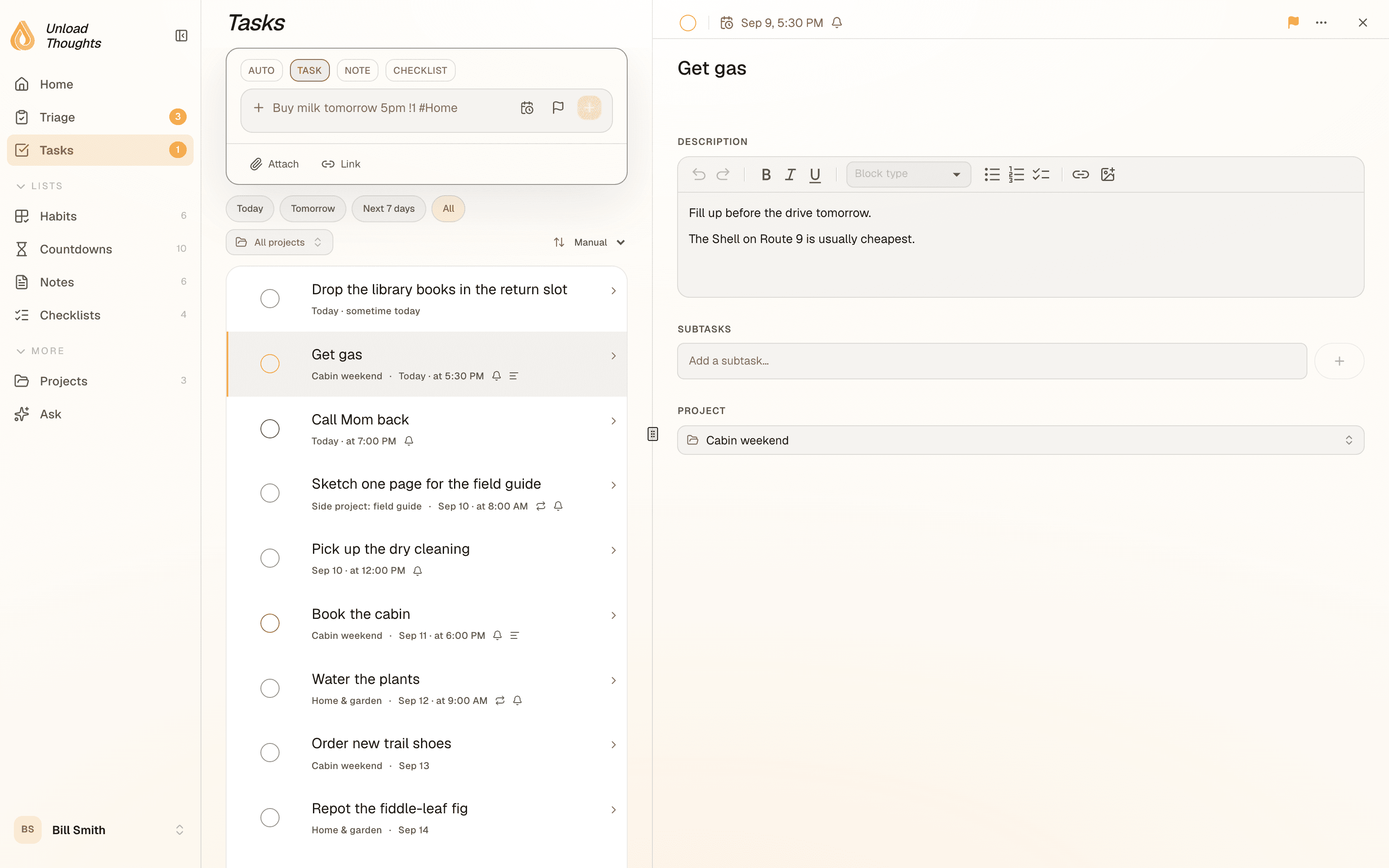Screen dimensions: 1389x868
Task: Click the Undo icon in description toolbar
Action: click(x=698, y=174)
